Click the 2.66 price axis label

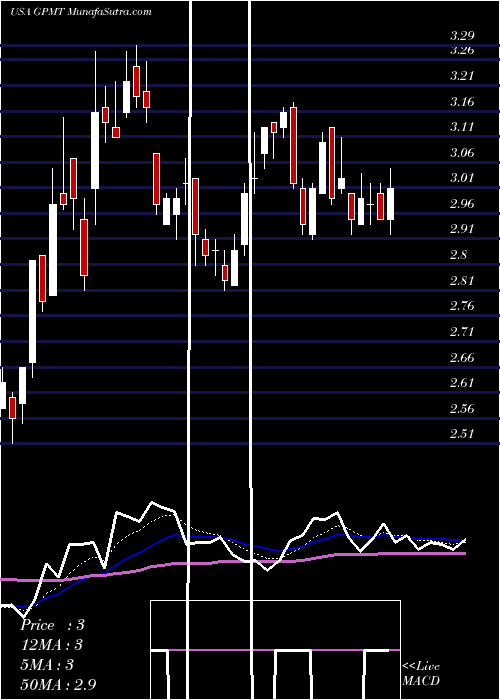tap(462, 358)
